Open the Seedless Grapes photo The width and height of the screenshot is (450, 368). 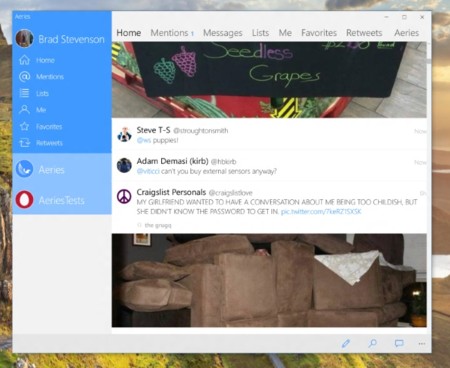click(269, 79)
